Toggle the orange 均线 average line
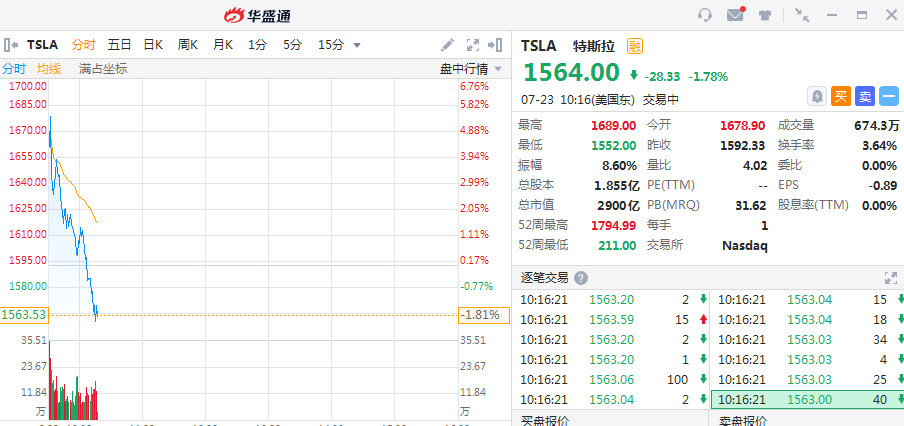This screenshot has height=426, width=904. (x=48, y=69)
